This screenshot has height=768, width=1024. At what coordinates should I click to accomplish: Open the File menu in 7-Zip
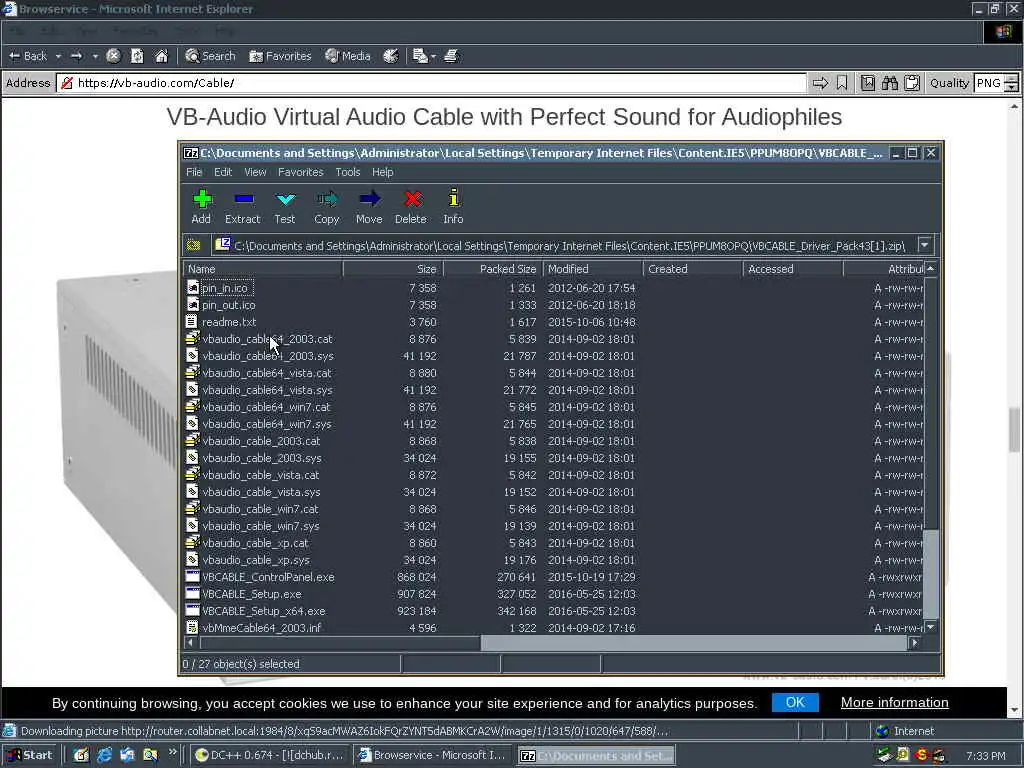coord(194,172)
